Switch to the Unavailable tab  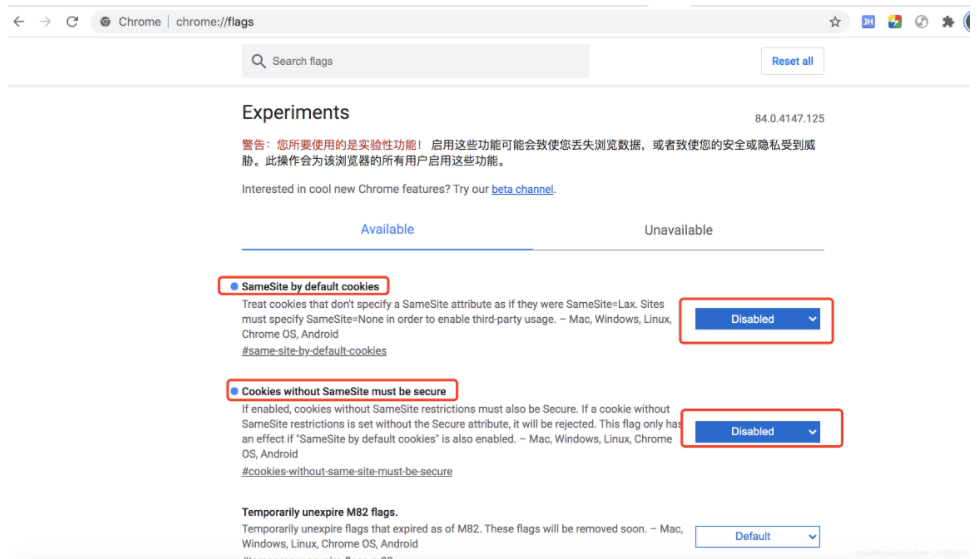678,231
